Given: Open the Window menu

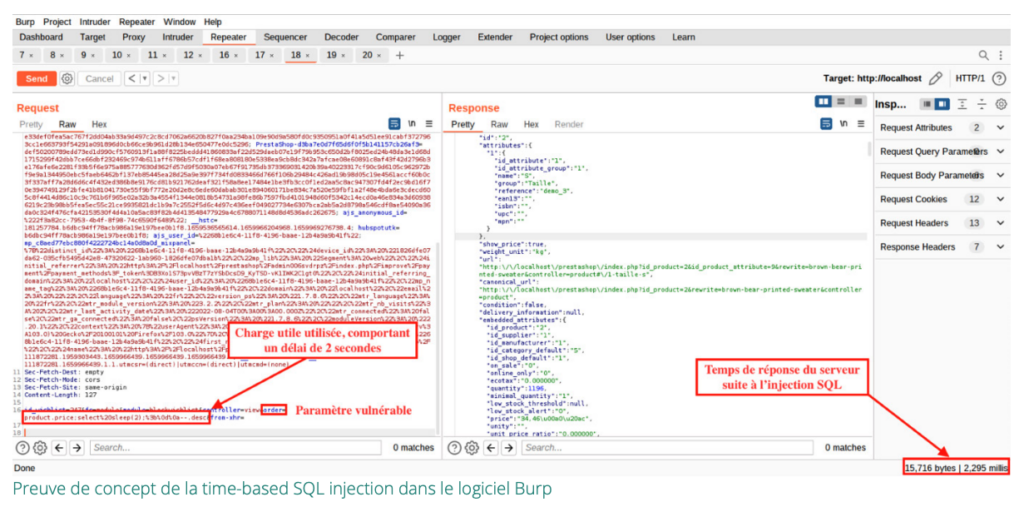Looking at the screenshot, I should 180,22.
